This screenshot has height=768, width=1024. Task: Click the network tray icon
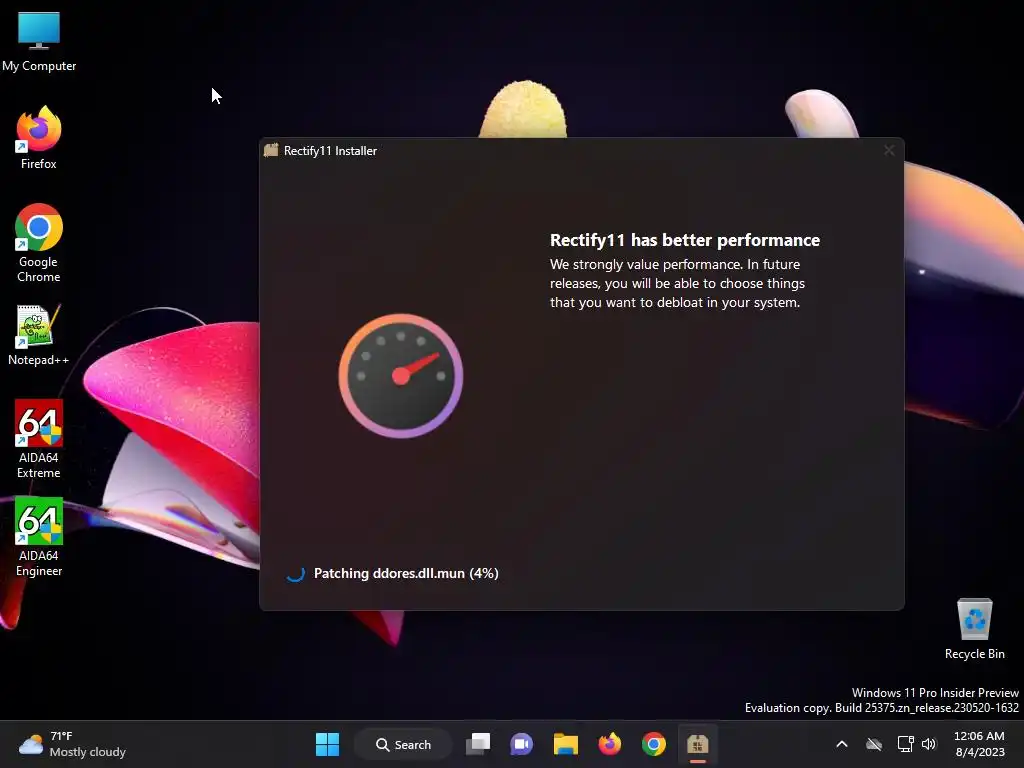905,744
